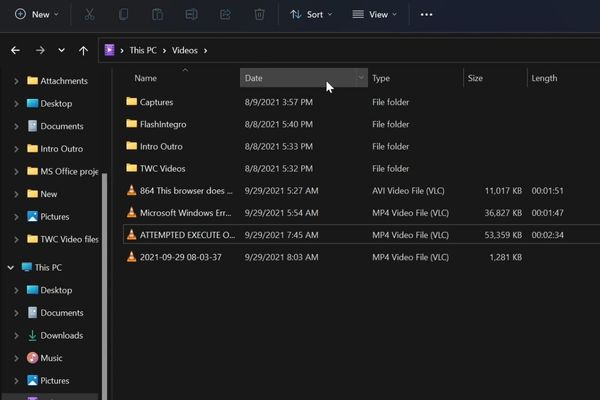Select the TWC Videos folder icon

[x=131, y=168]
